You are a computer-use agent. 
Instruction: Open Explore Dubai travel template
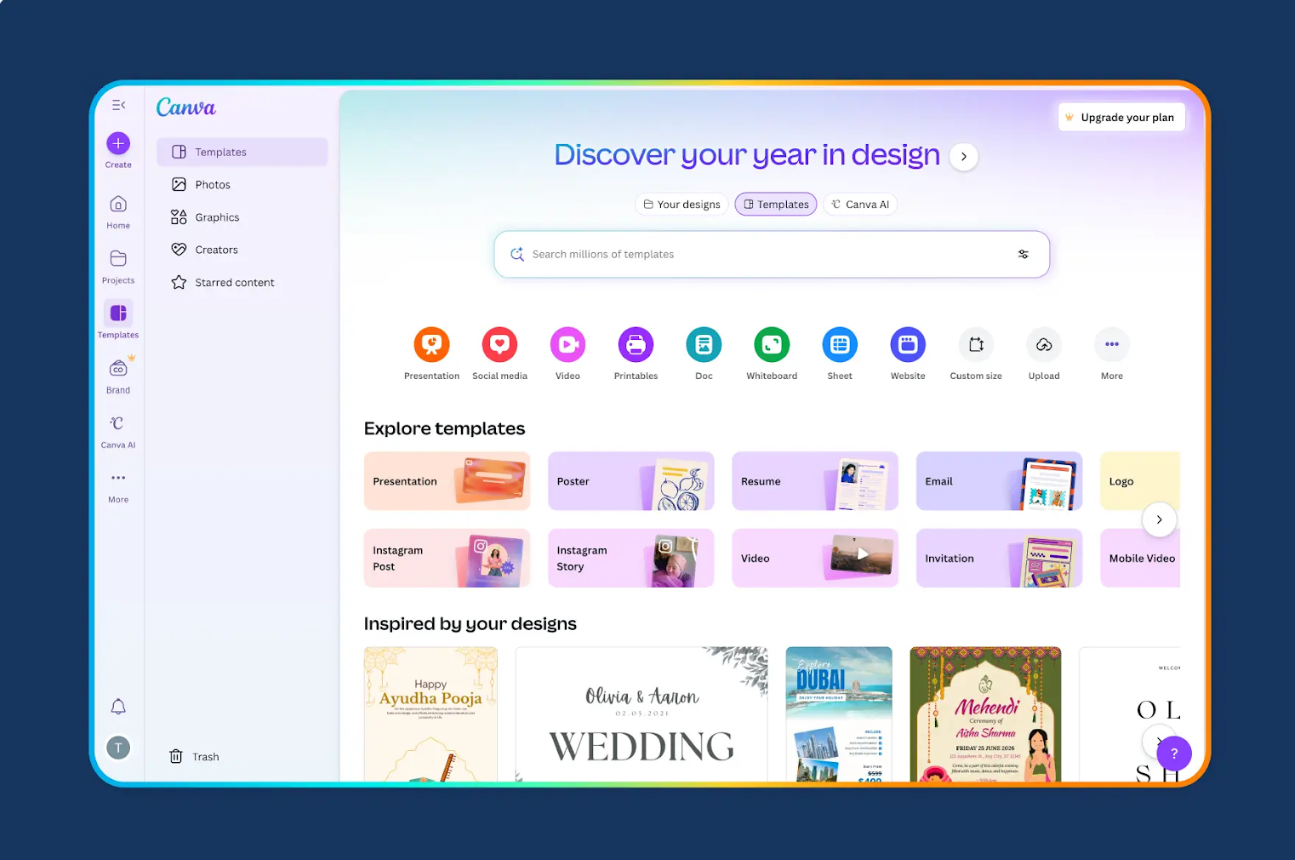coord(839,714)
